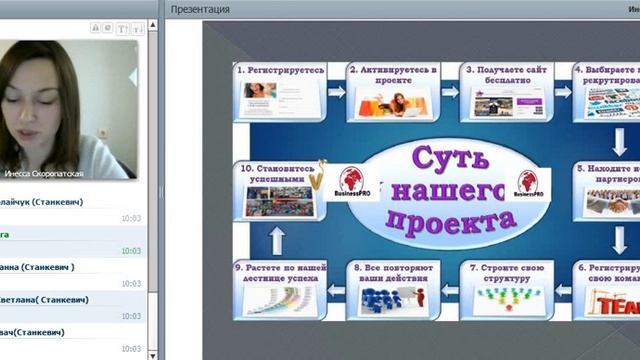Click slide step '7. Строите свою структуру'

click(507, 290)
